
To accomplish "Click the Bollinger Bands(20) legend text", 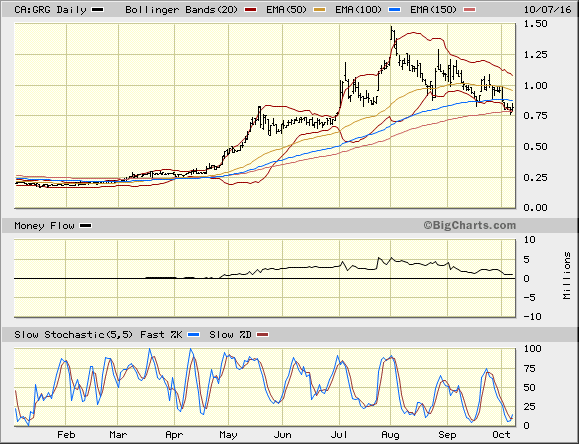I will (x=182, y=10).
